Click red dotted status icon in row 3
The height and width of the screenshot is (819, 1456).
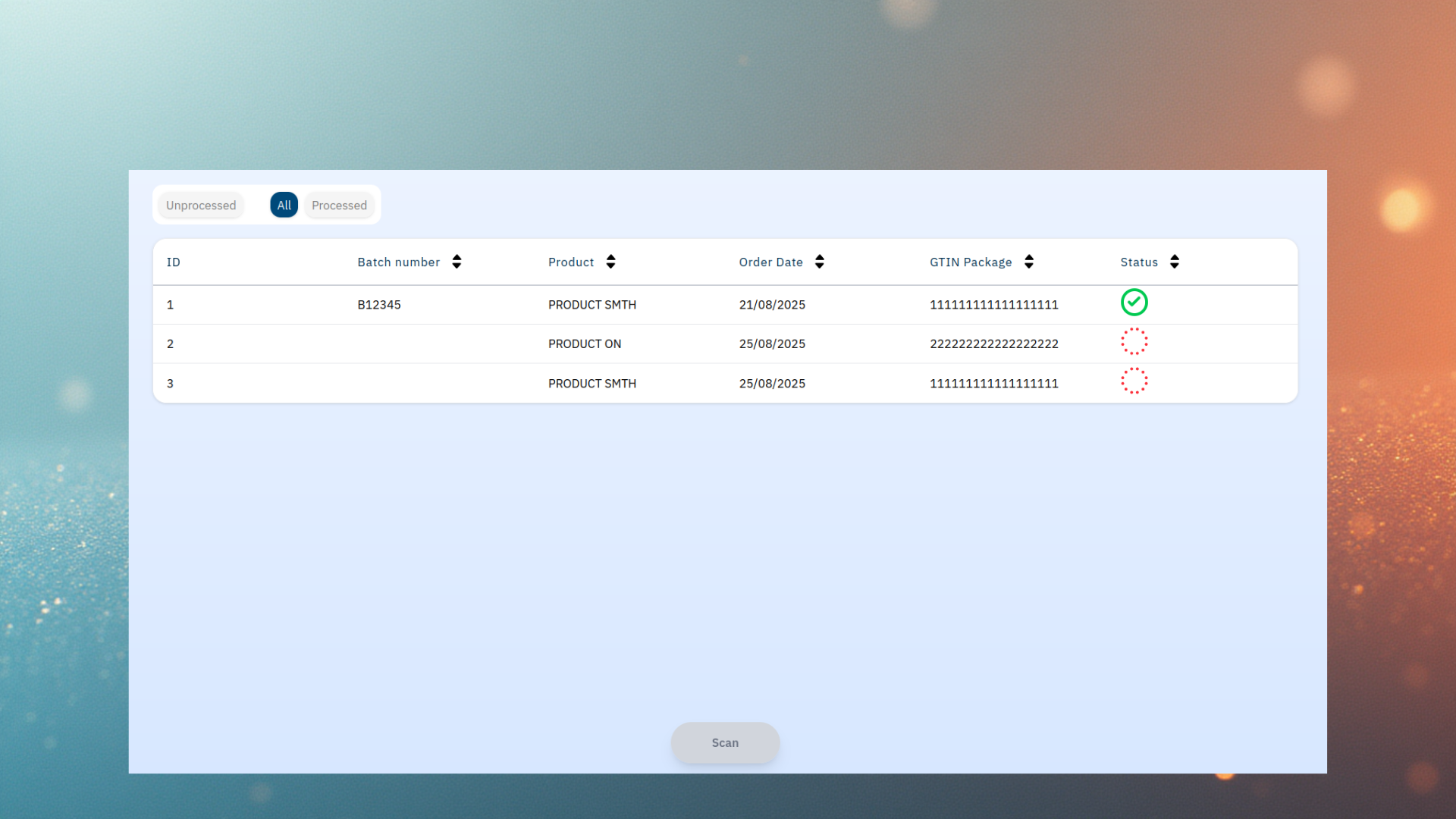[x=1134, y=381]
